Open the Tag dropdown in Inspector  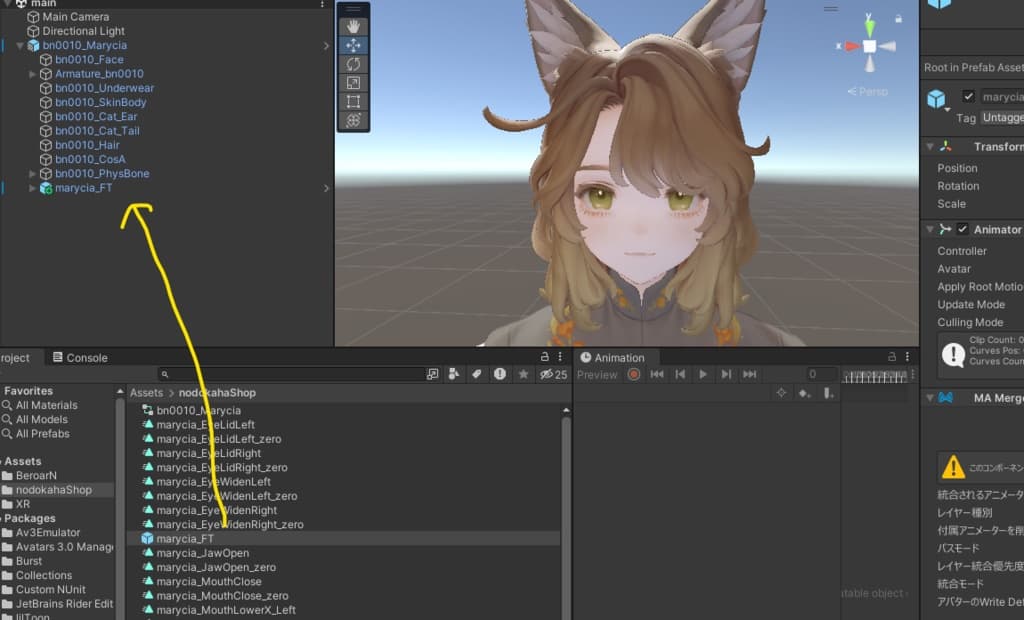(x=1001, y=118)
